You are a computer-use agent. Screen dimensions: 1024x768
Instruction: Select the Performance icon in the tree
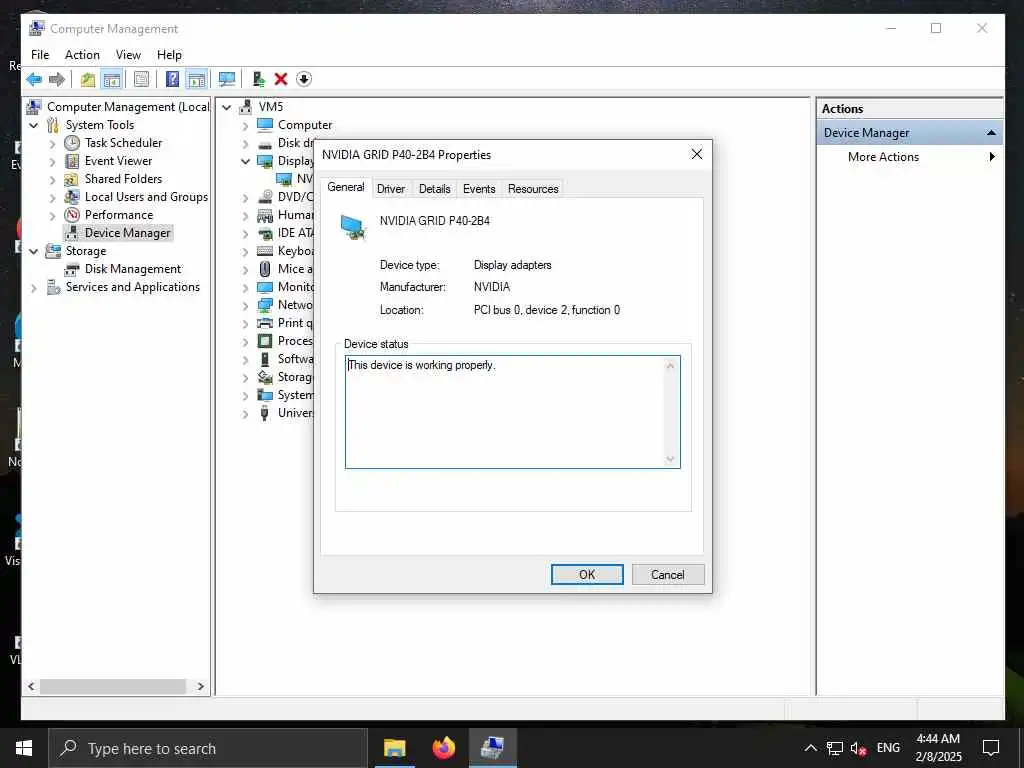pyautogui.click(x=72, y=215)
